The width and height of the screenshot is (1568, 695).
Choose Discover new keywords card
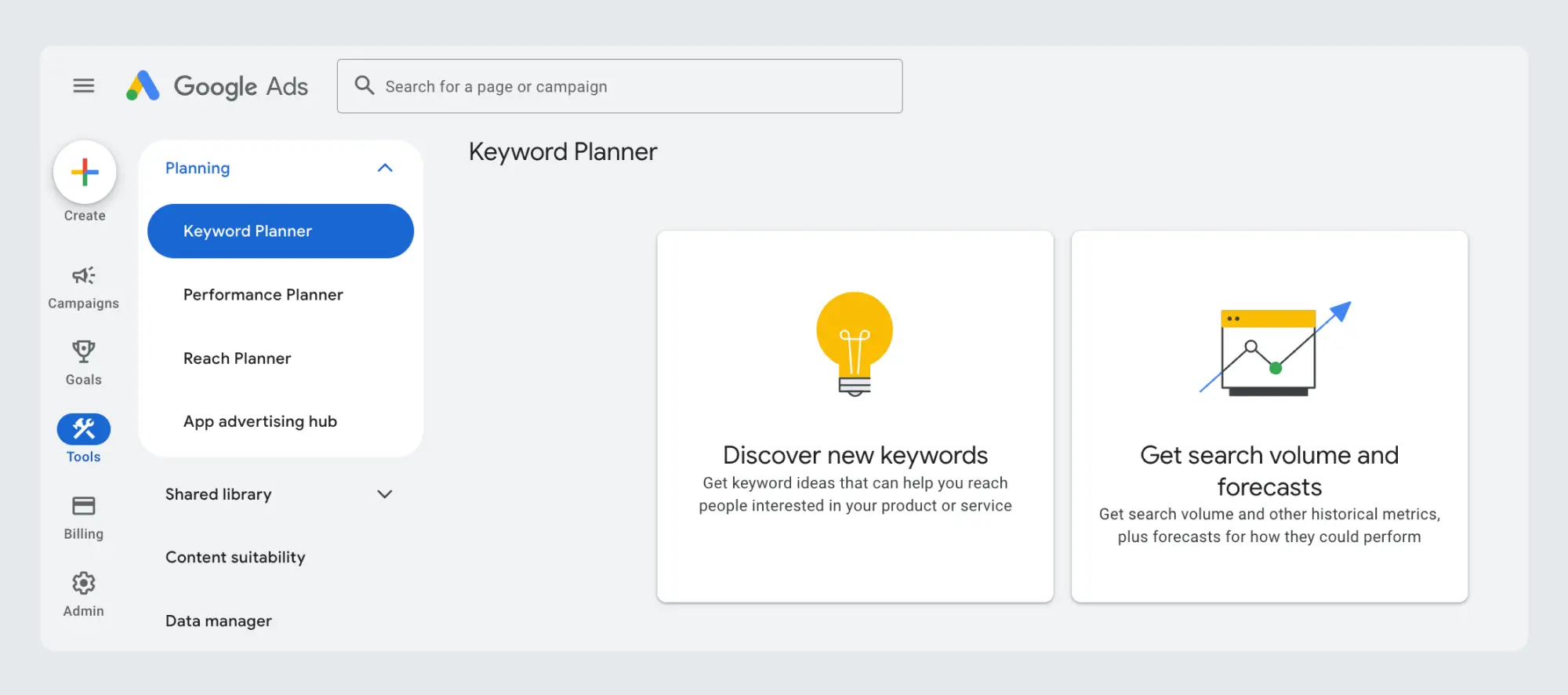[x=855, y=417]
